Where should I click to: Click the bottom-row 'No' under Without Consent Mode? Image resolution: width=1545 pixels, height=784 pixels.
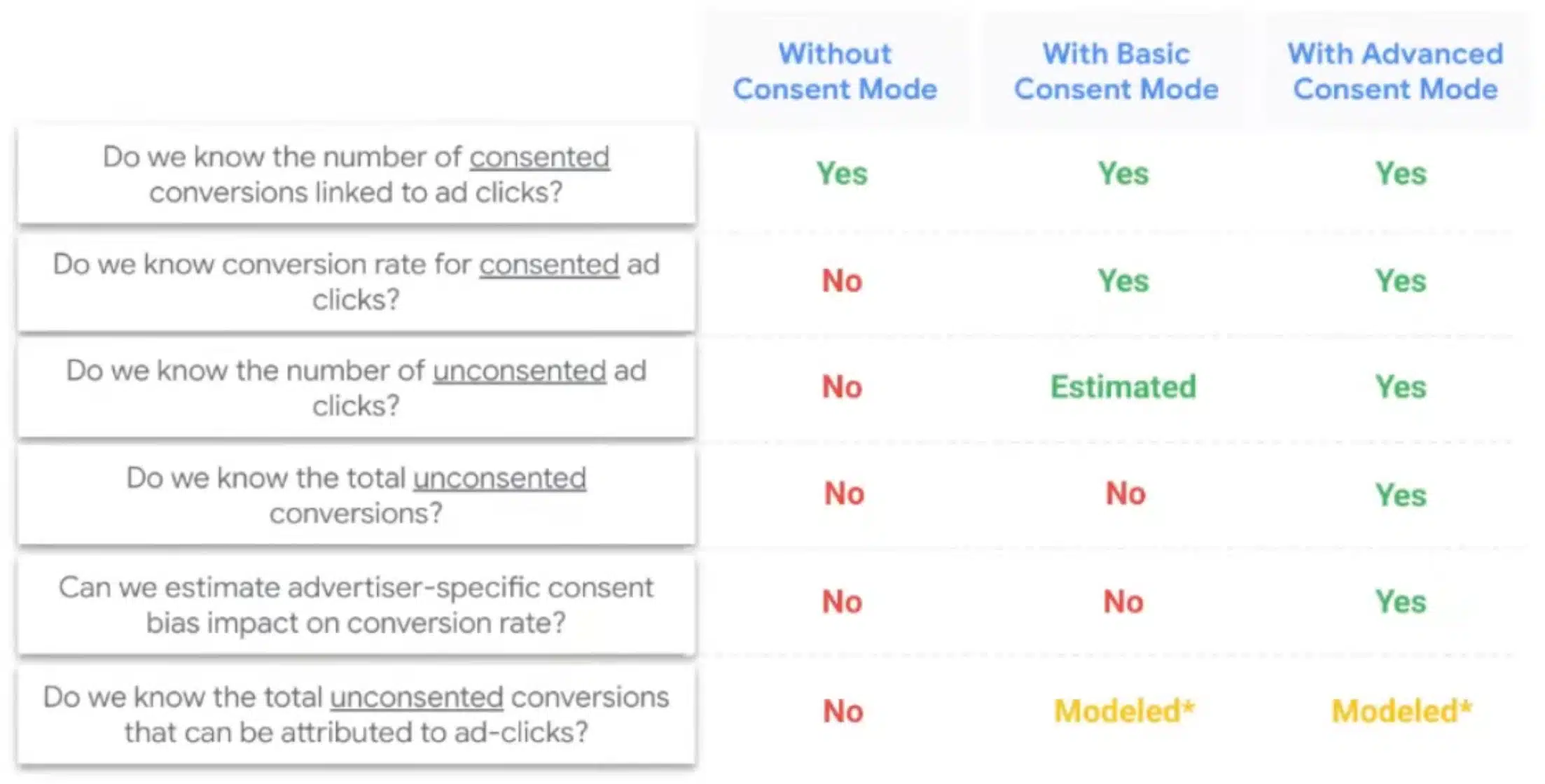click(843, 711)
